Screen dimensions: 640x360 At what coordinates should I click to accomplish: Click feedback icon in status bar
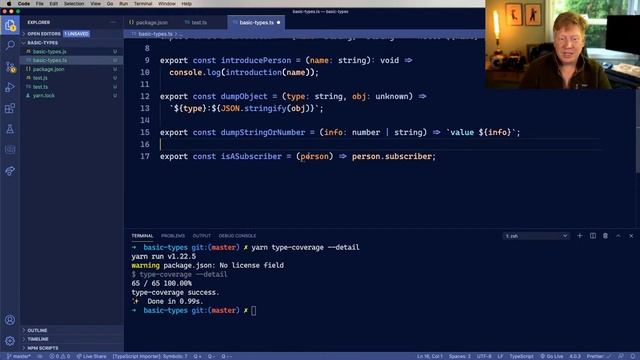click(x=620, y=356)
